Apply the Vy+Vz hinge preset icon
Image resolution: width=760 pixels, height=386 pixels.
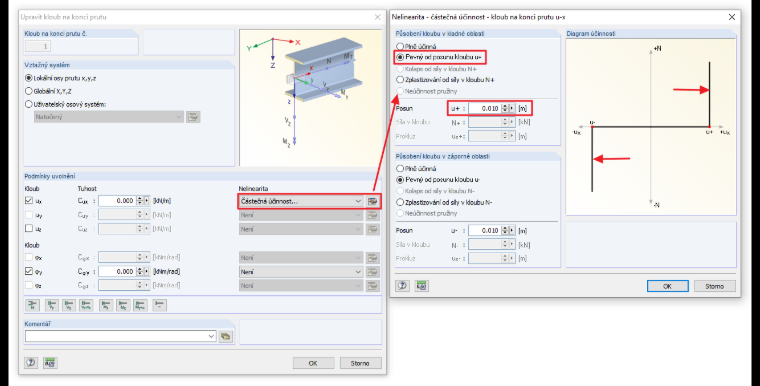86,305
